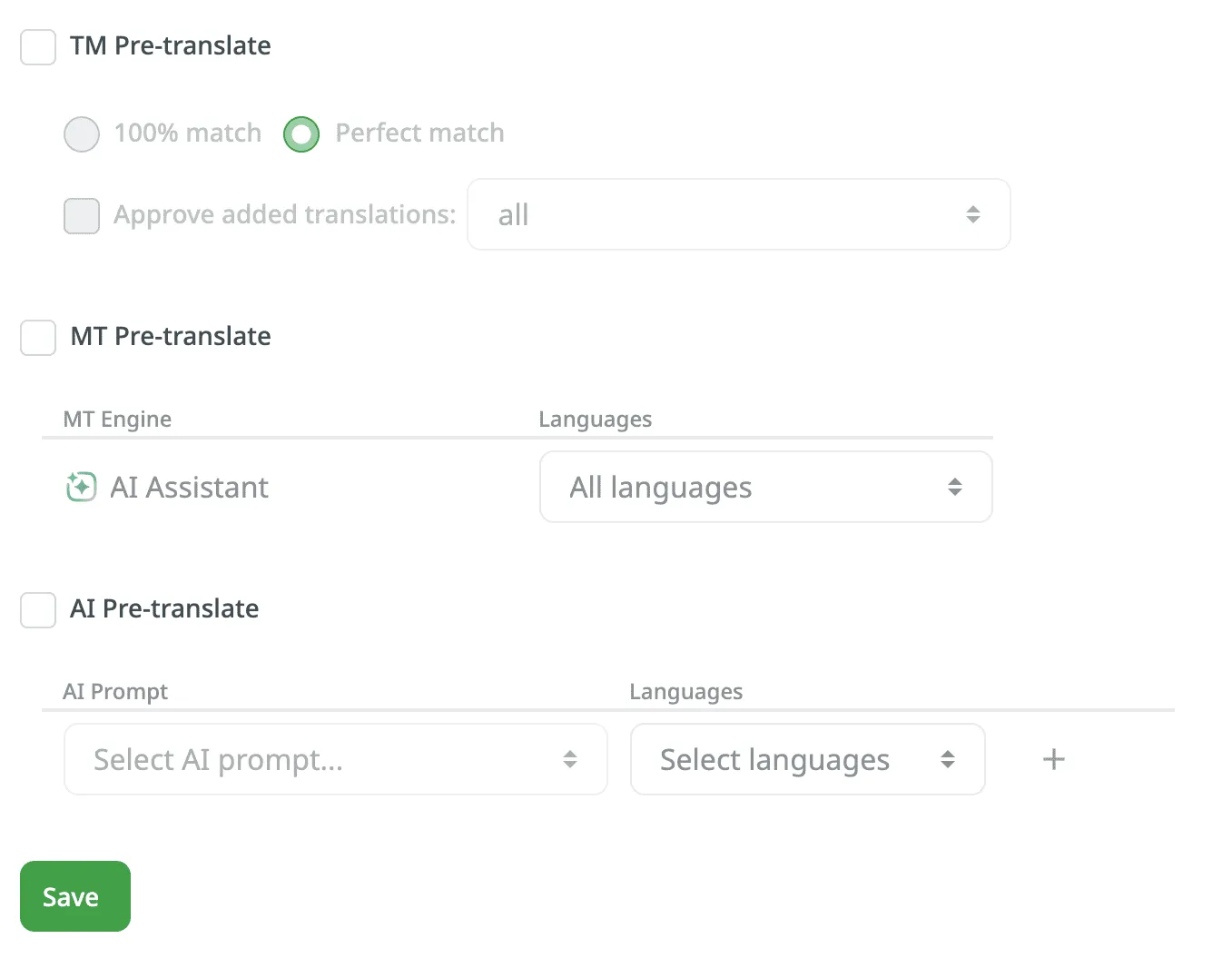Enable the MT Pre-translate checkbox
This screenshot has width=1232, height=968.
(37, 337)
